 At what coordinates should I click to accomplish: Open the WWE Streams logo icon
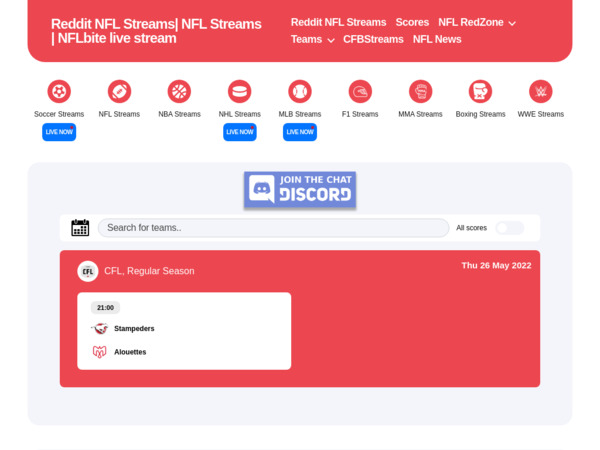coord(541,91)
